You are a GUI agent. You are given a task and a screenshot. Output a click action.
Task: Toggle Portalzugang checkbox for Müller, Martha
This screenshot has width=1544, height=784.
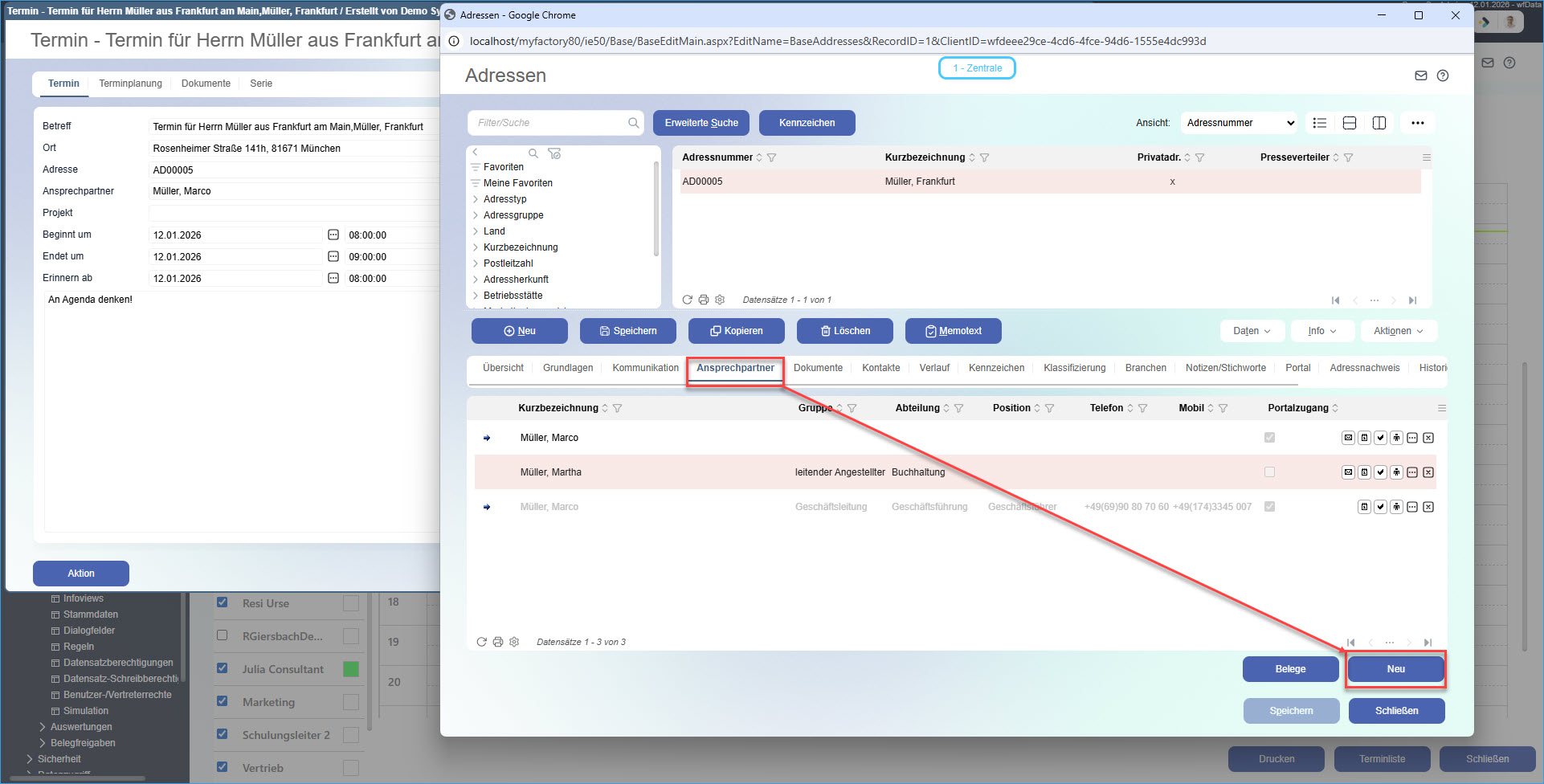point(1269,472)
